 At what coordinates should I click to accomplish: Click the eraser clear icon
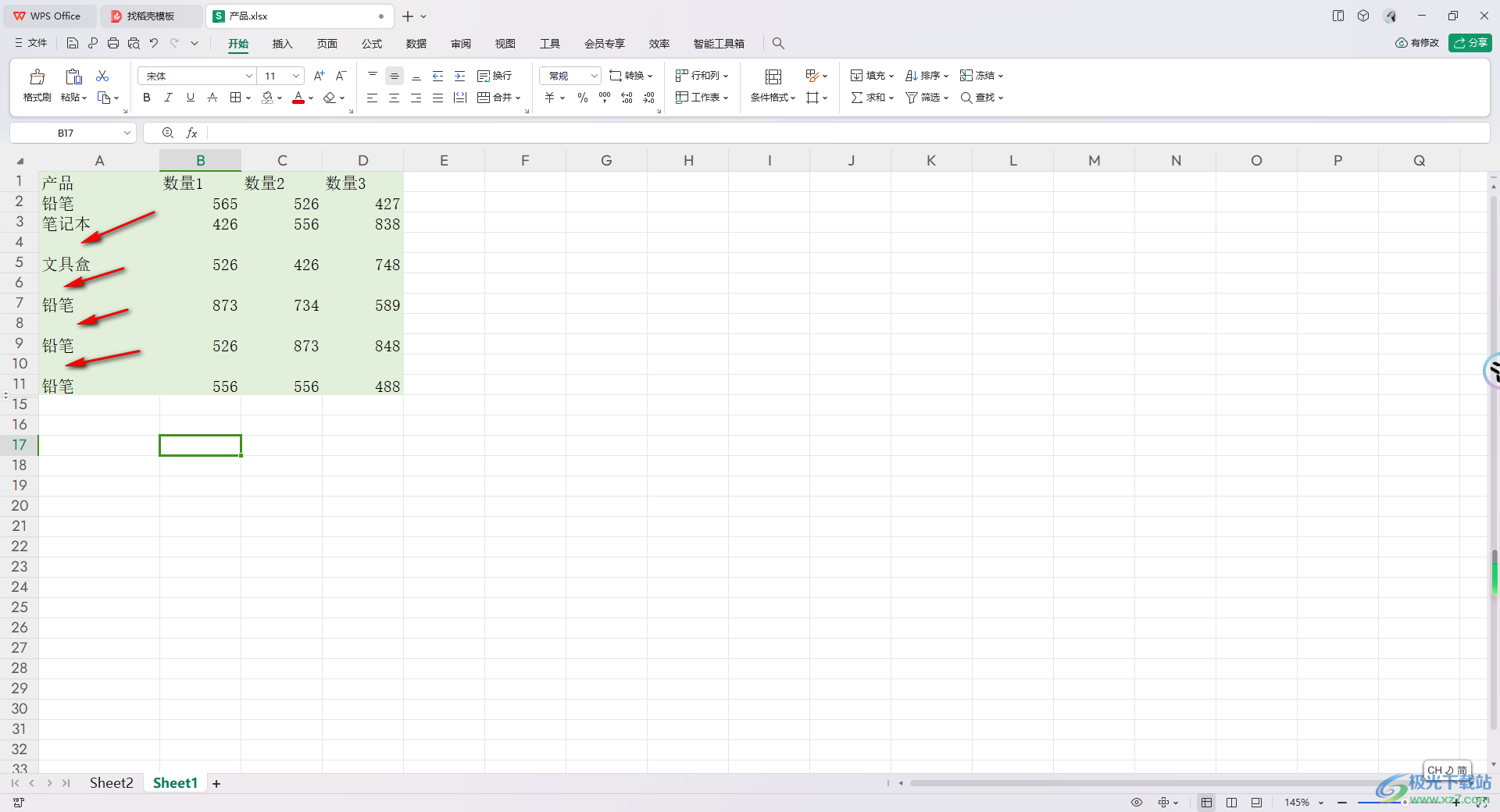(330, 98)
